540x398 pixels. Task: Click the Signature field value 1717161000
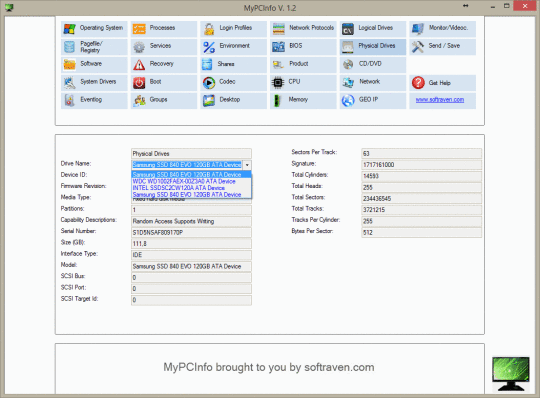pyautogui.click(x=421, y=165)
